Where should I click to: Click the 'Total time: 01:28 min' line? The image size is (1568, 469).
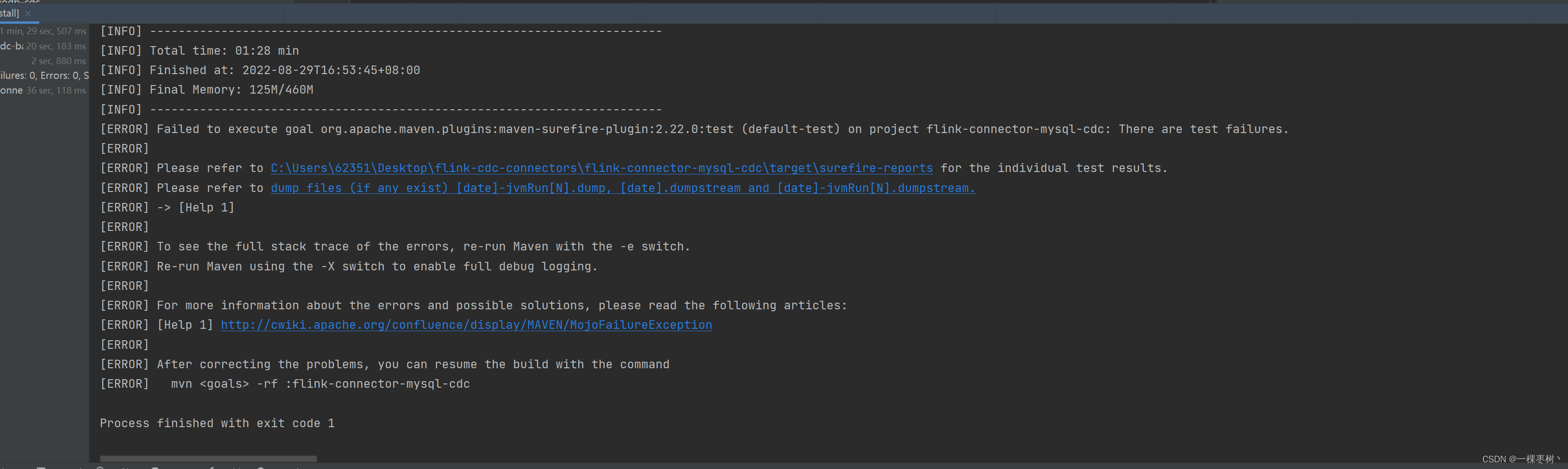click(200, 51)
